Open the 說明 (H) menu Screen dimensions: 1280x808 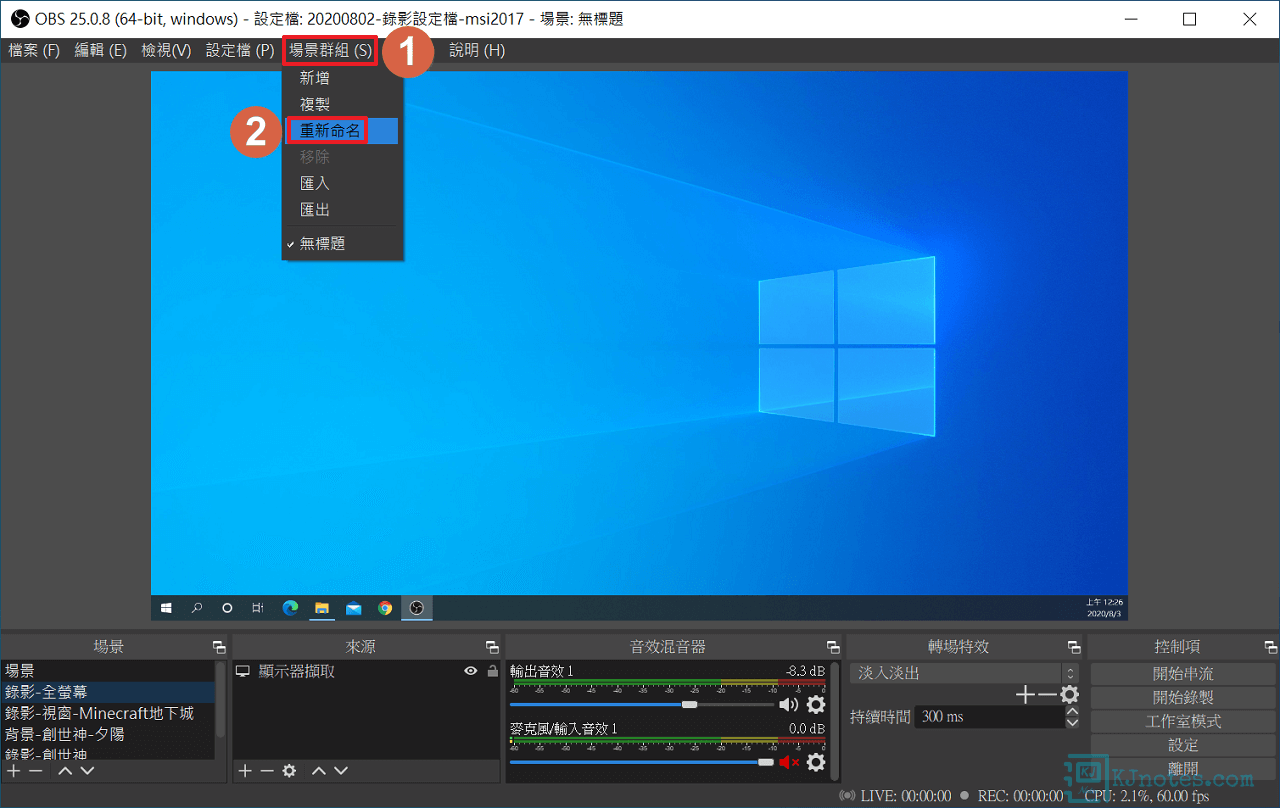(x=477, y=50)
